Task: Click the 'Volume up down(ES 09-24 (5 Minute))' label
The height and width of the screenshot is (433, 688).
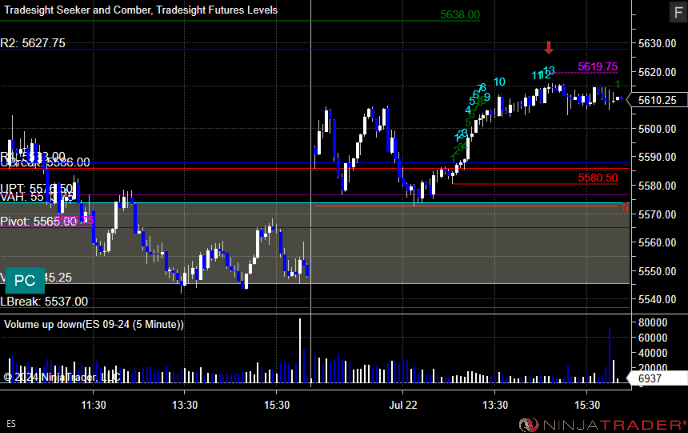Action: (x=94, y=324)
